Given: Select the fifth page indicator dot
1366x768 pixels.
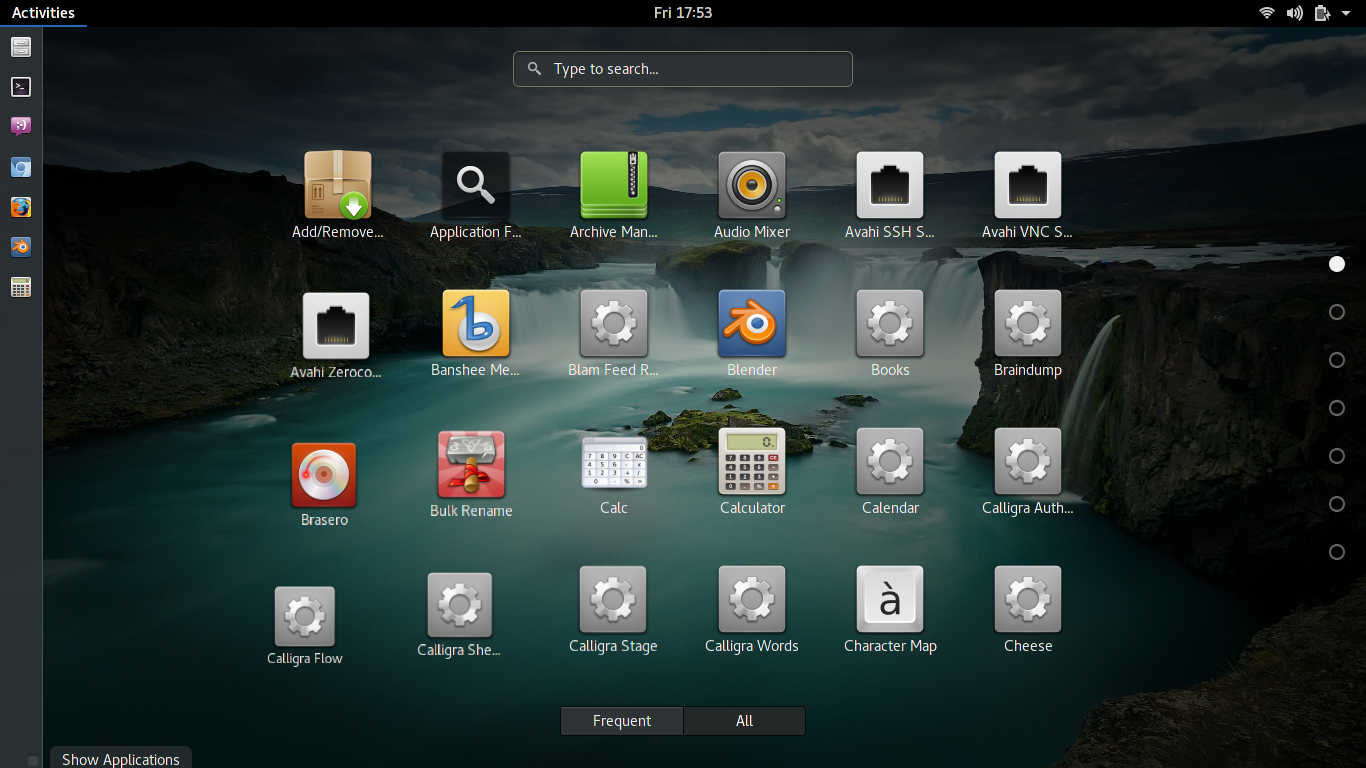Looking at the screenshot, I should coord(1337,456).
